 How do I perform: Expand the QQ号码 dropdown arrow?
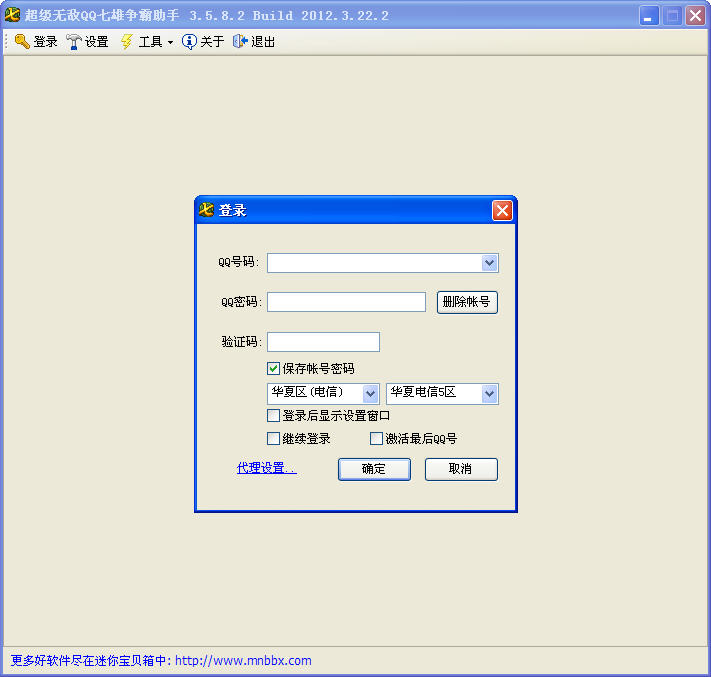[489, 263]
